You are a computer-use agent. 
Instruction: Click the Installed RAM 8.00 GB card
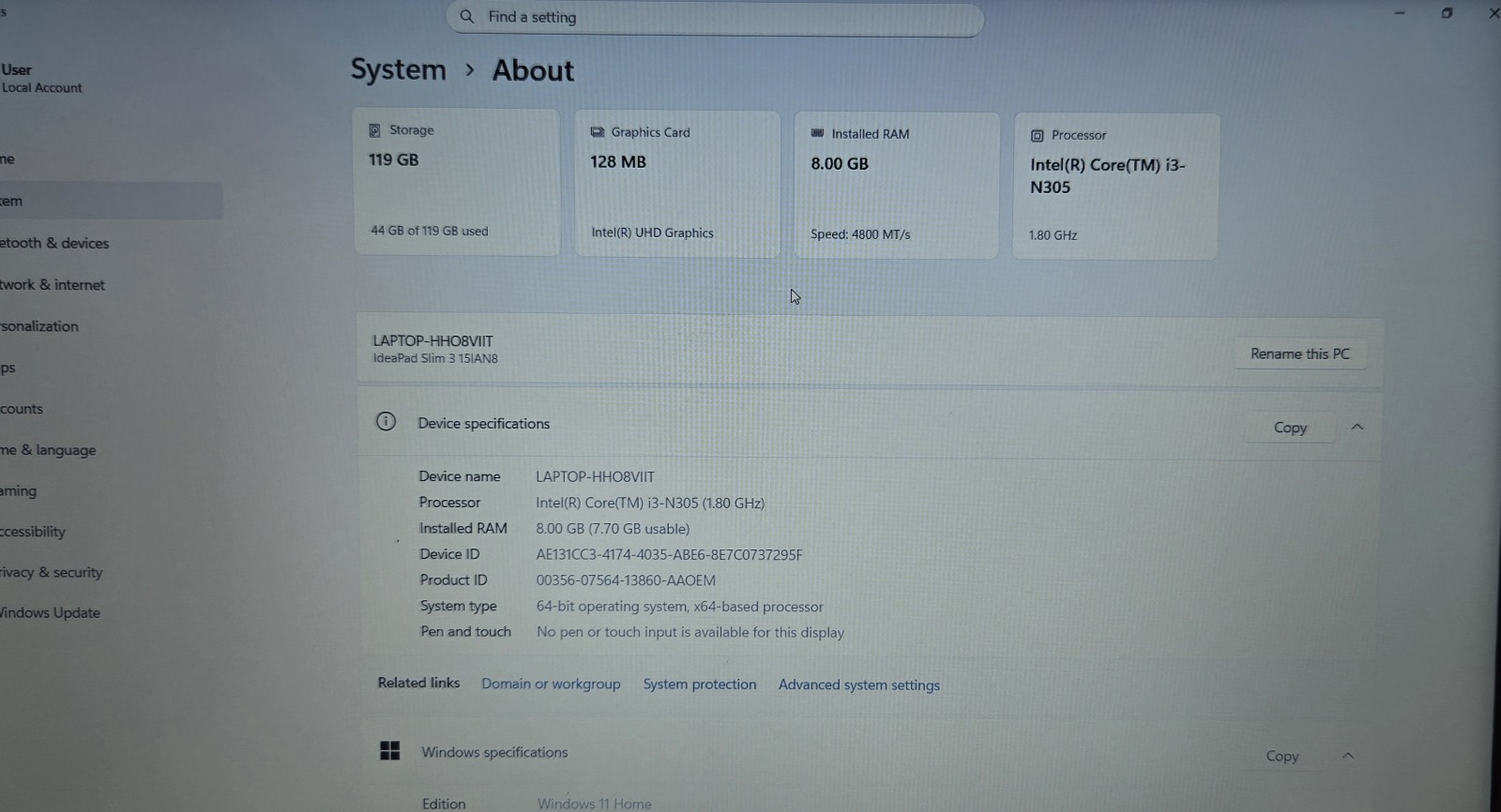[897, 186]
